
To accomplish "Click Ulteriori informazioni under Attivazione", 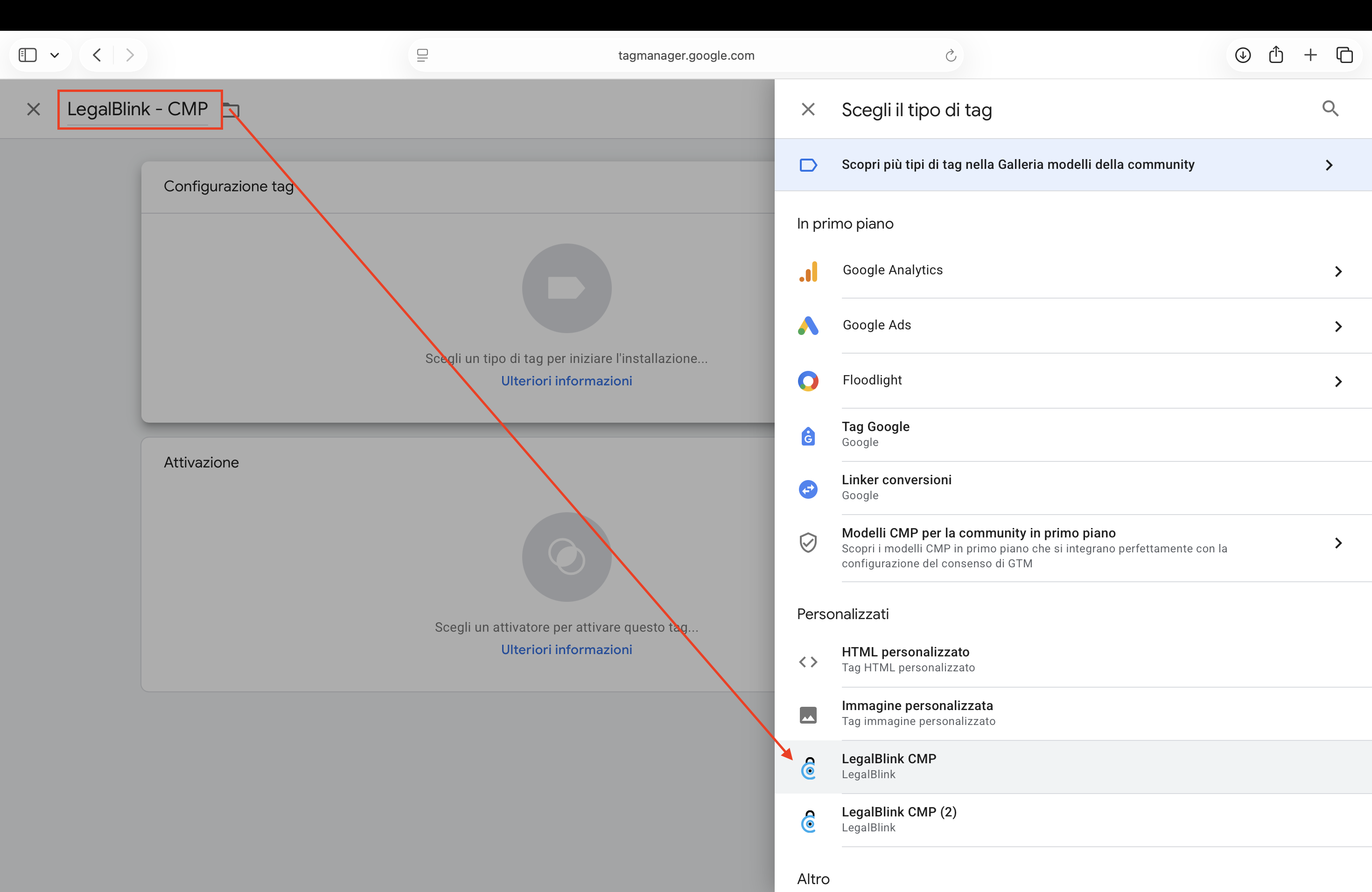I will pyautogui.click(x=566, y=649).
